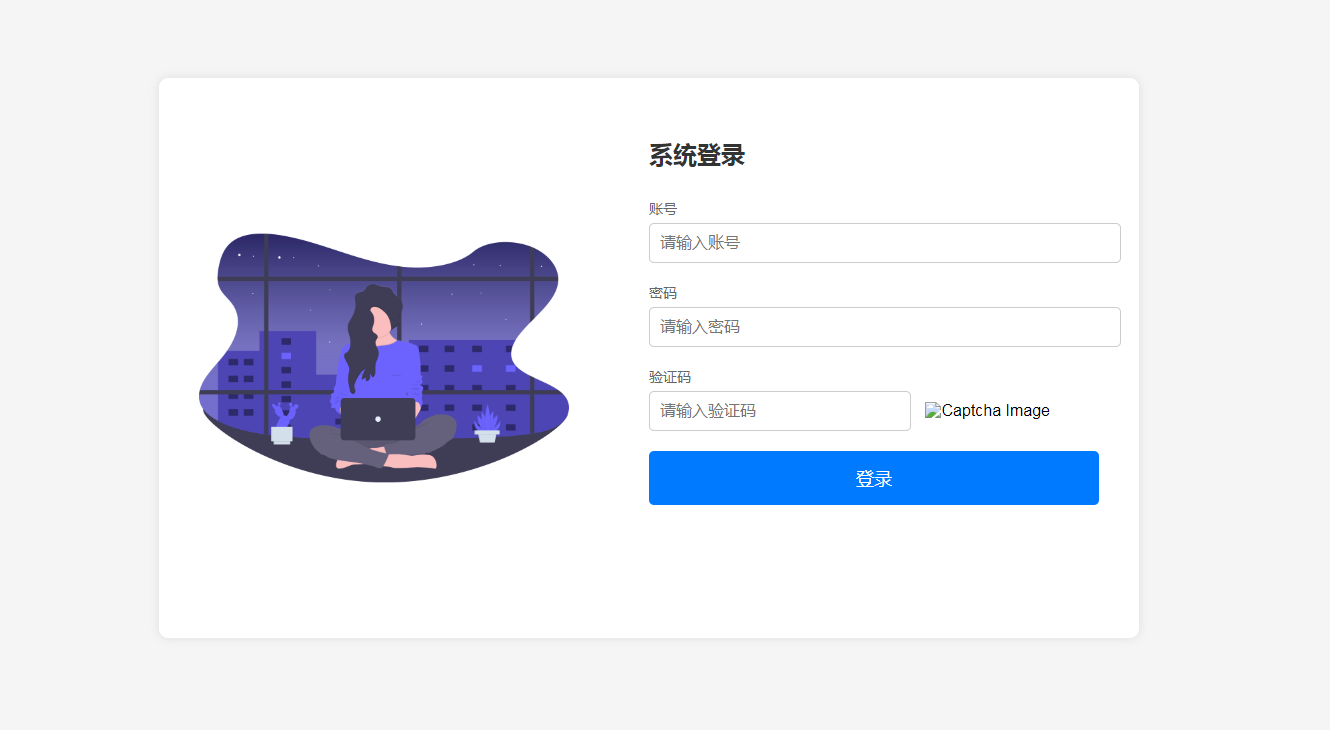Click empty white card area below 登录

point(873,570)
